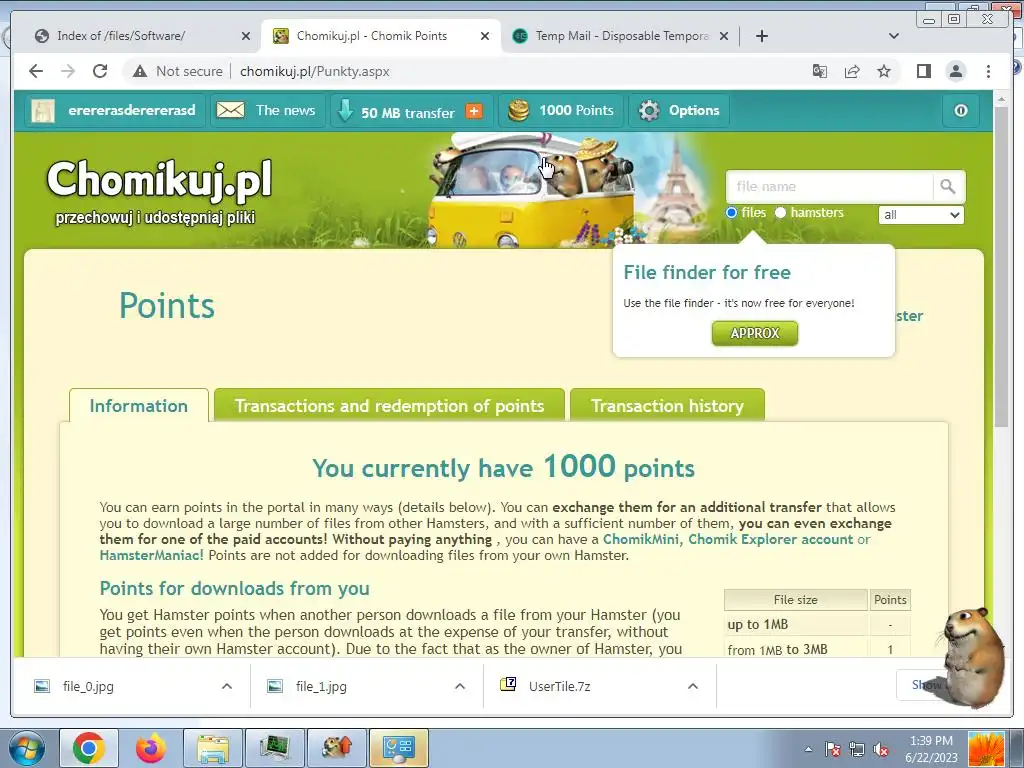Switch to the Temp Mail tab
Image resolution: width=1024 pixels, height=768 pixels.
click(x=620, y=36)
